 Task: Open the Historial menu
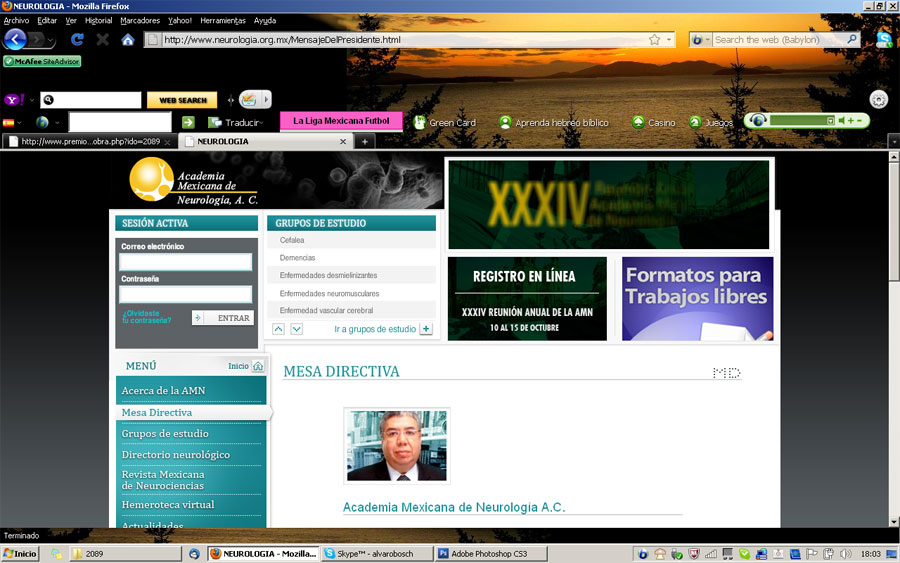(x=98, y=20)
